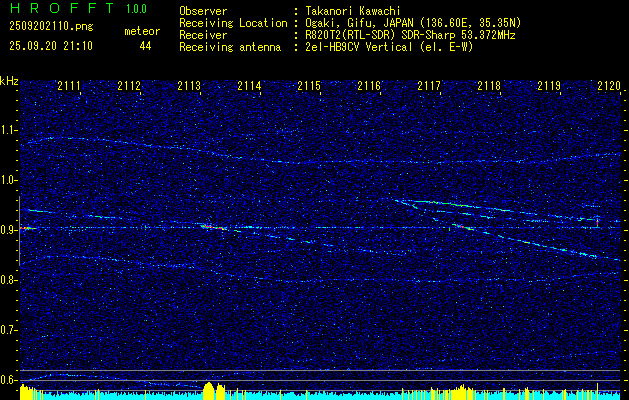Click the meteor count 44
This screenshot has width=629, height=400.
[x=145, y=46]
